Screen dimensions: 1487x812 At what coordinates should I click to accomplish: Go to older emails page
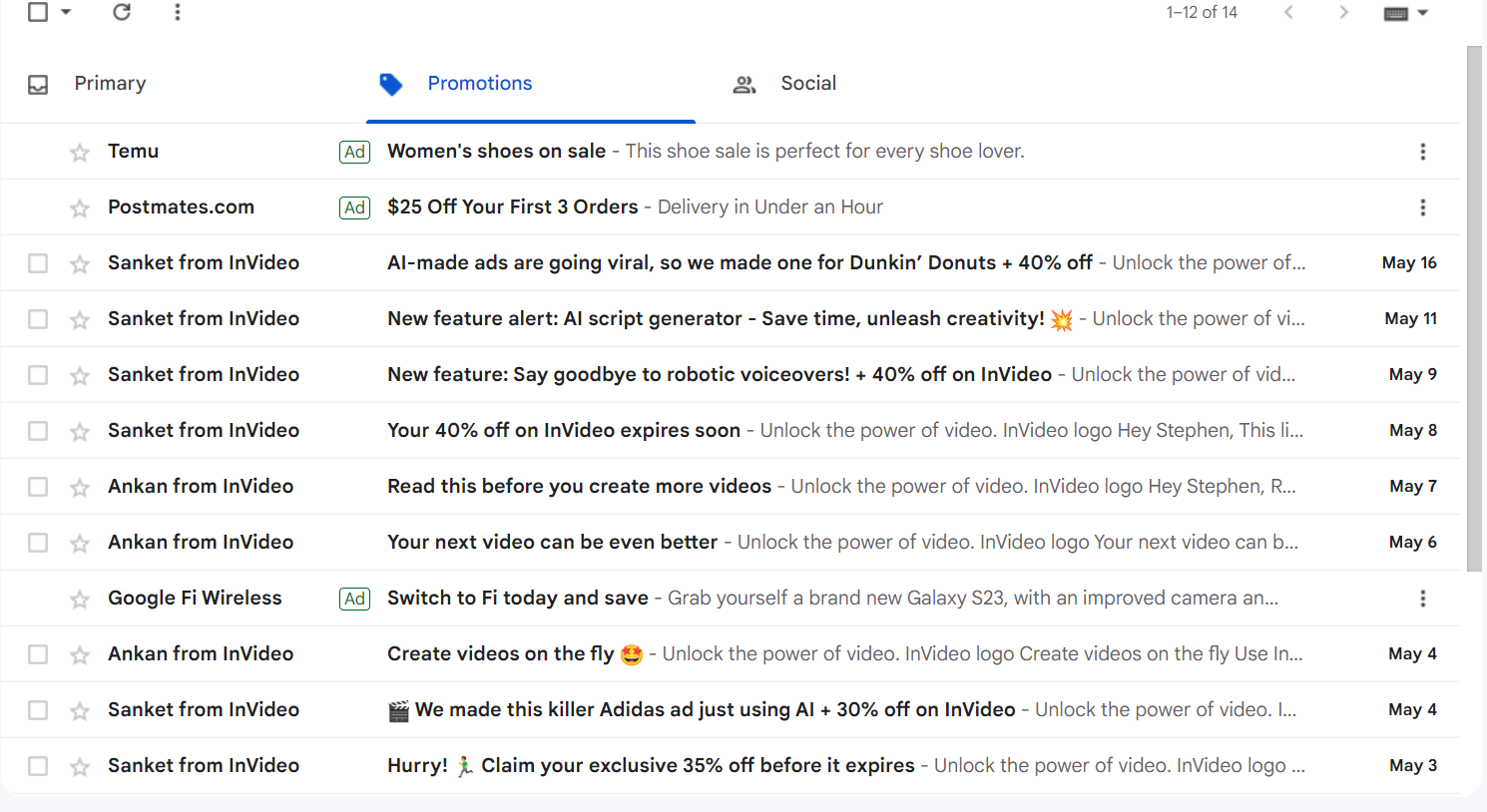coord(1343,12)
